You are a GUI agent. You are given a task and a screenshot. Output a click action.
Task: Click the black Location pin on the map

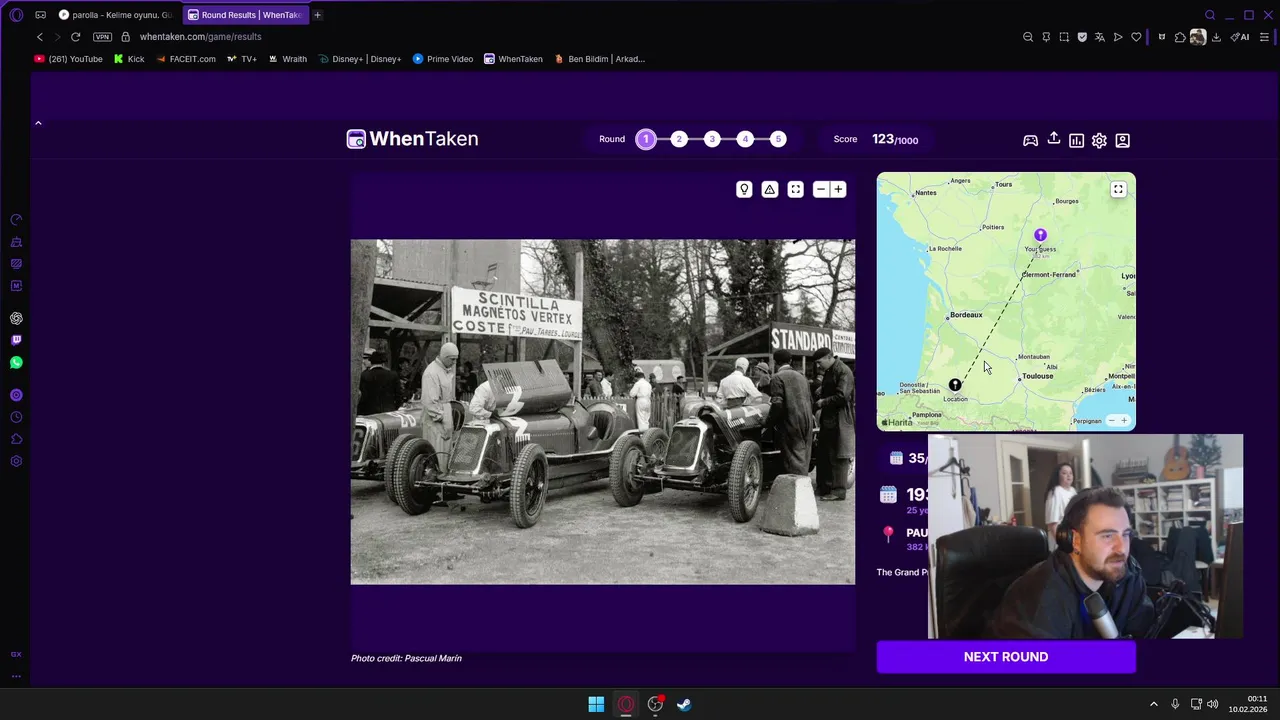point(955,385)
